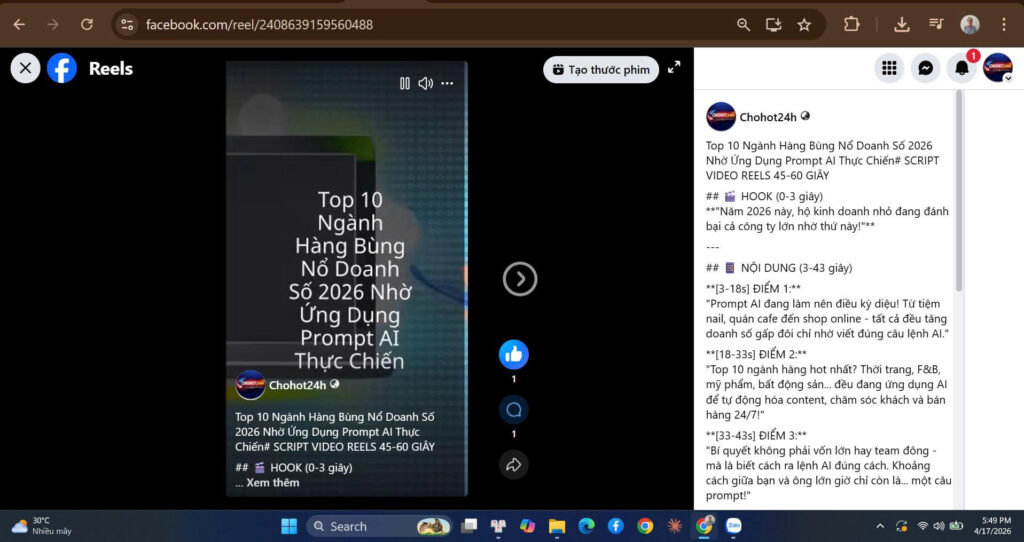Image resolution: width=1024 pixels, height=542 pixels.
Task: Open the weather widget showing 30°C
Action: tap(42, 526)
